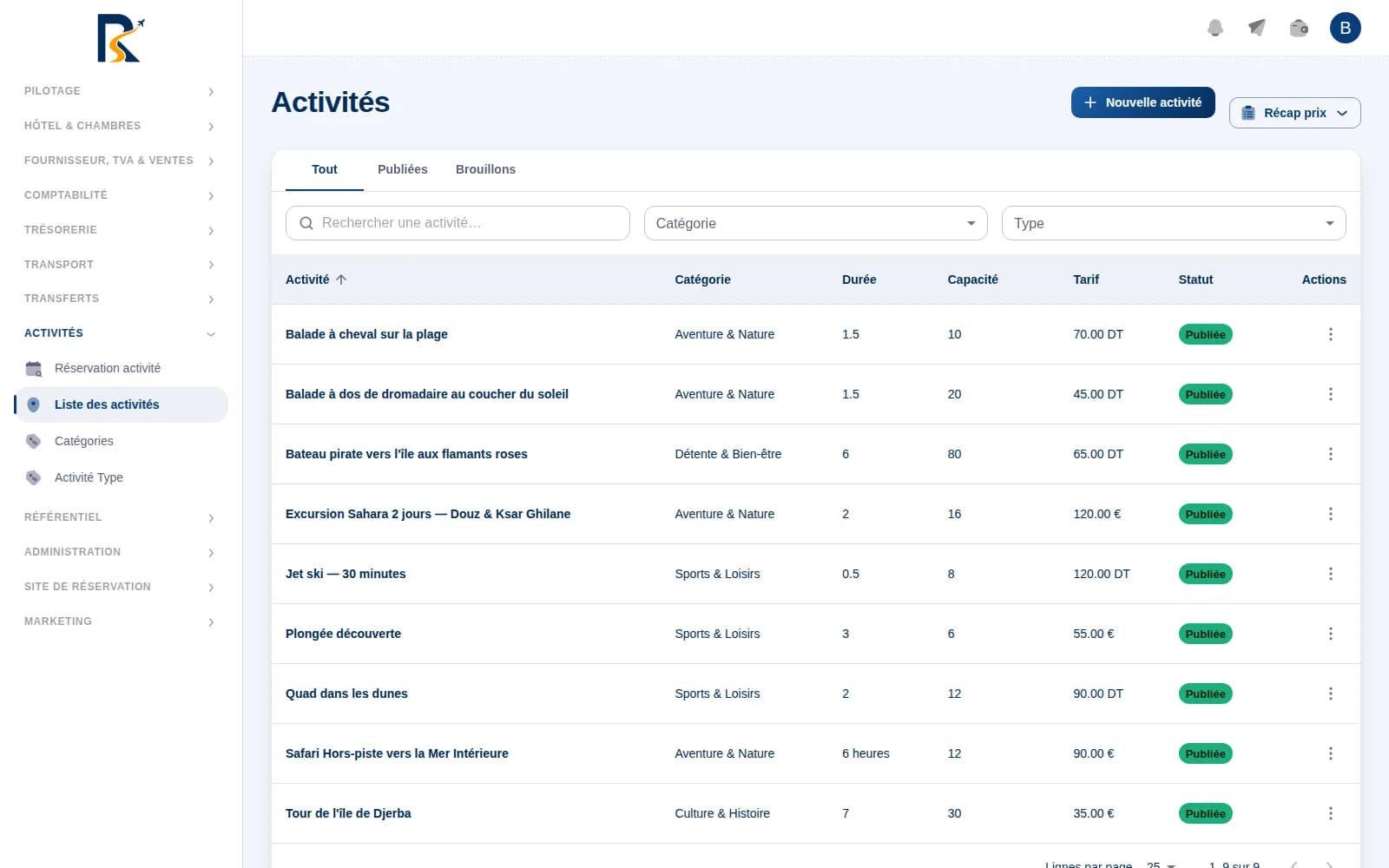The height and width of the screenshot is (868, 1389).
Task: Expand the COMPTABILITÉ section
Action: click(x=121, y=195)
